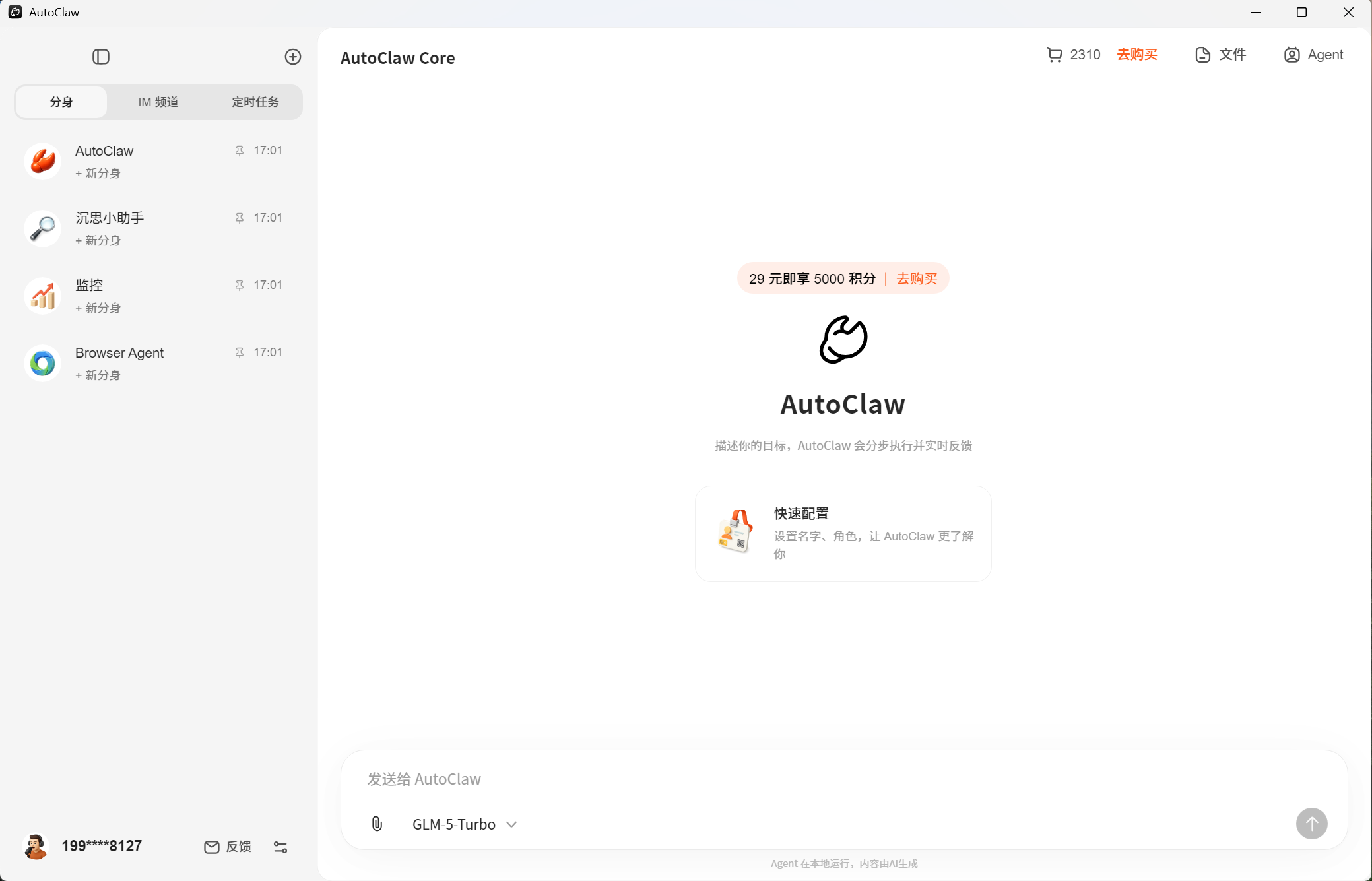This screenshot has height=881, width=1372.
Task: Click the AutoClaw center logo
Action: click(843, 339)
